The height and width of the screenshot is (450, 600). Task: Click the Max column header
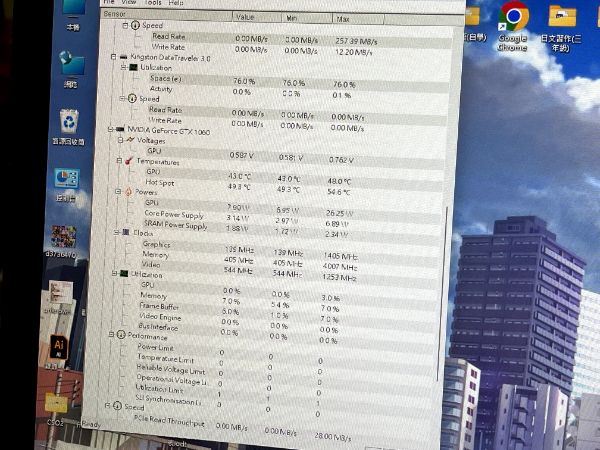(357, 19)
